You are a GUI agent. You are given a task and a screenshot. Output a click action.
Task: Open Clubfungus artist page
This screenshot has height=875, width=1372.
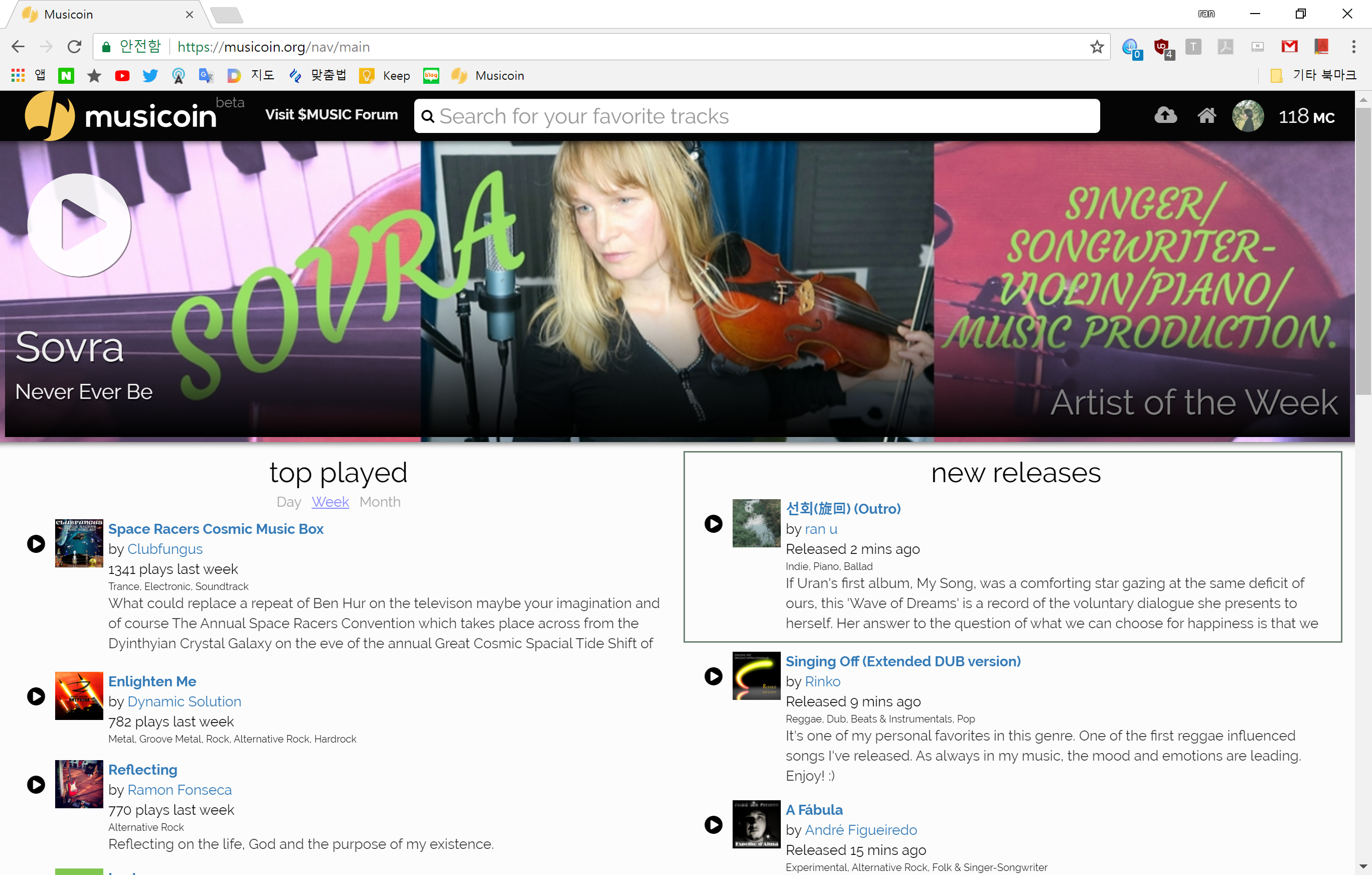point(164,549)
